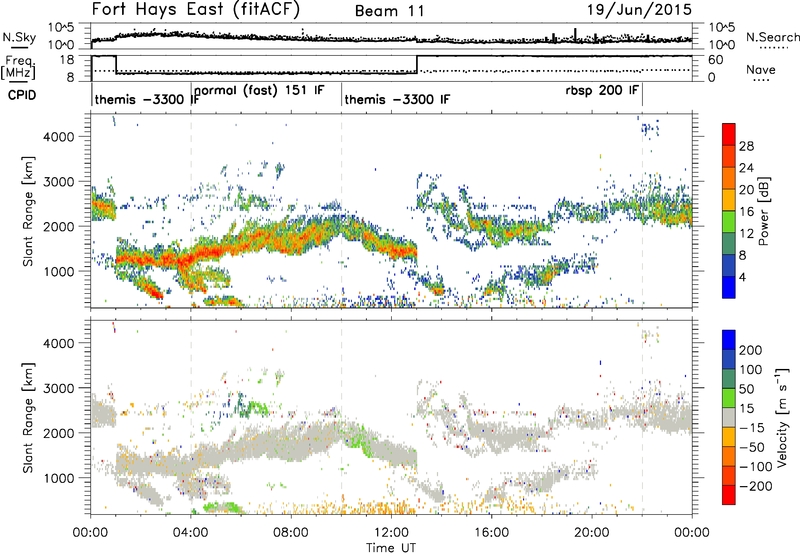This screenshot has width=800, height=554.
Task: Click the '4000' tick on the power panel
Action: pyautogui.click(x=58, y=137)
